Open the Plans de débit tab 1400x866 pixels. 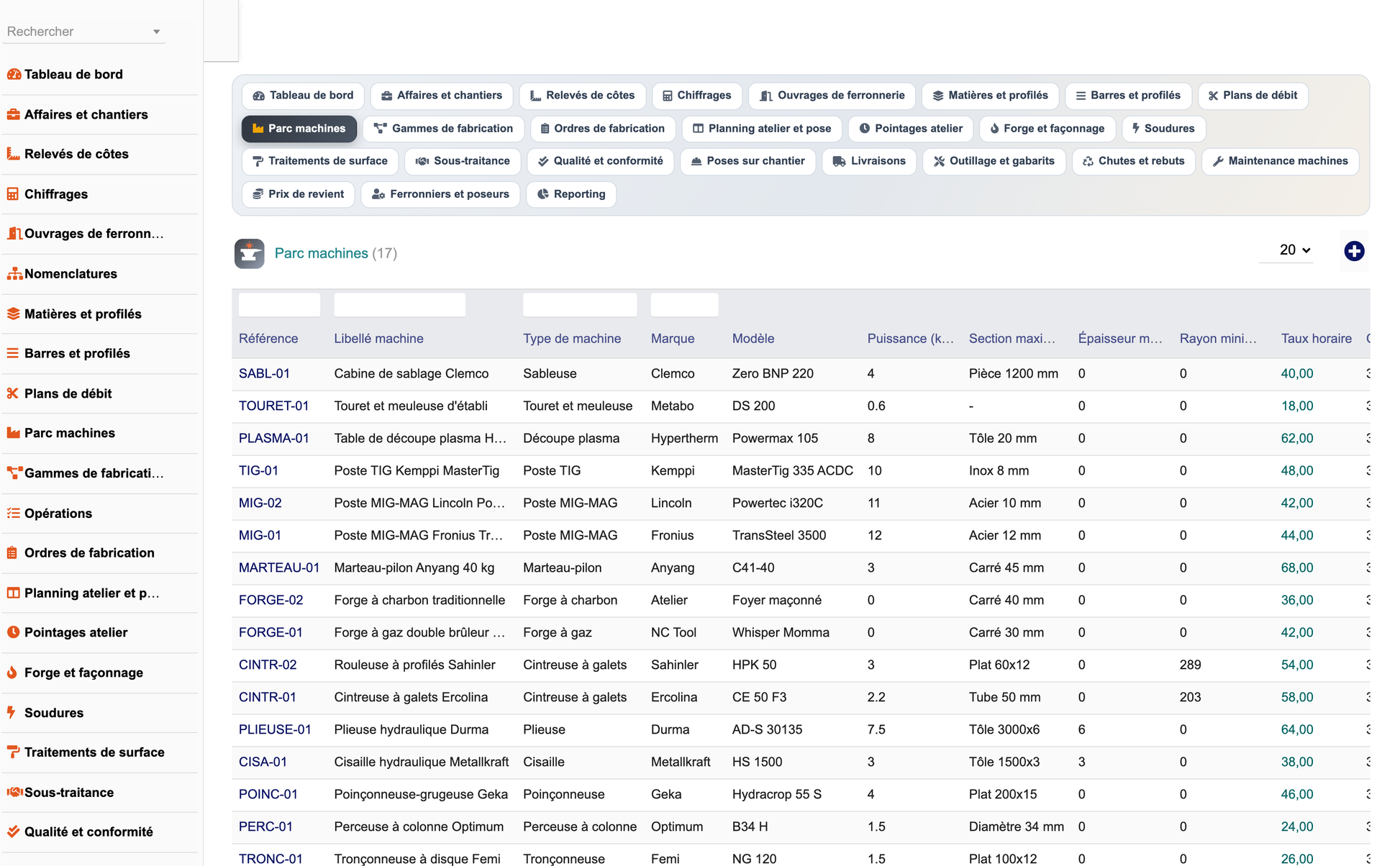click(x=1253, y=96)
